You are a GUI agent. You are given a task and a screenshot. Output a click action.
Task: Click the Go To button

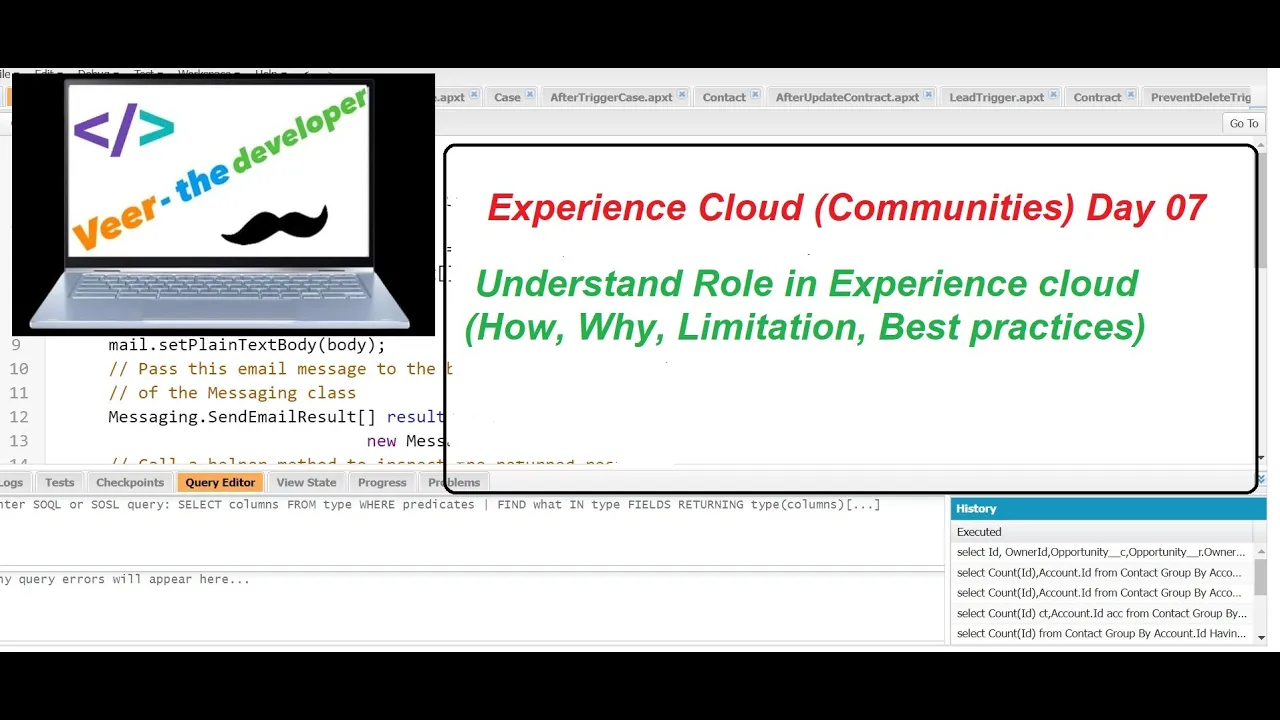[1244, 123]
